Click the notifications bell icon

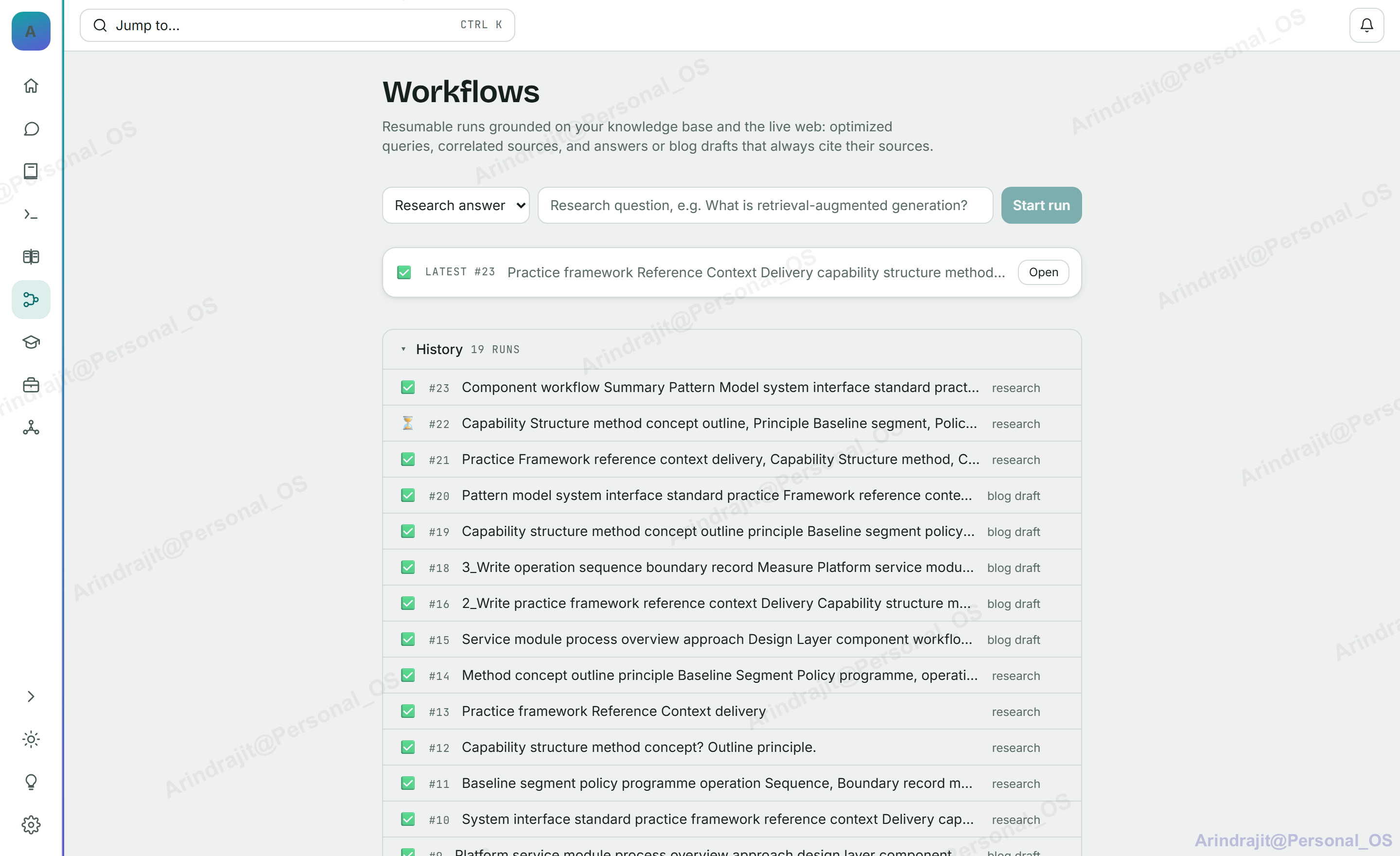click(x=1366, y=25)
